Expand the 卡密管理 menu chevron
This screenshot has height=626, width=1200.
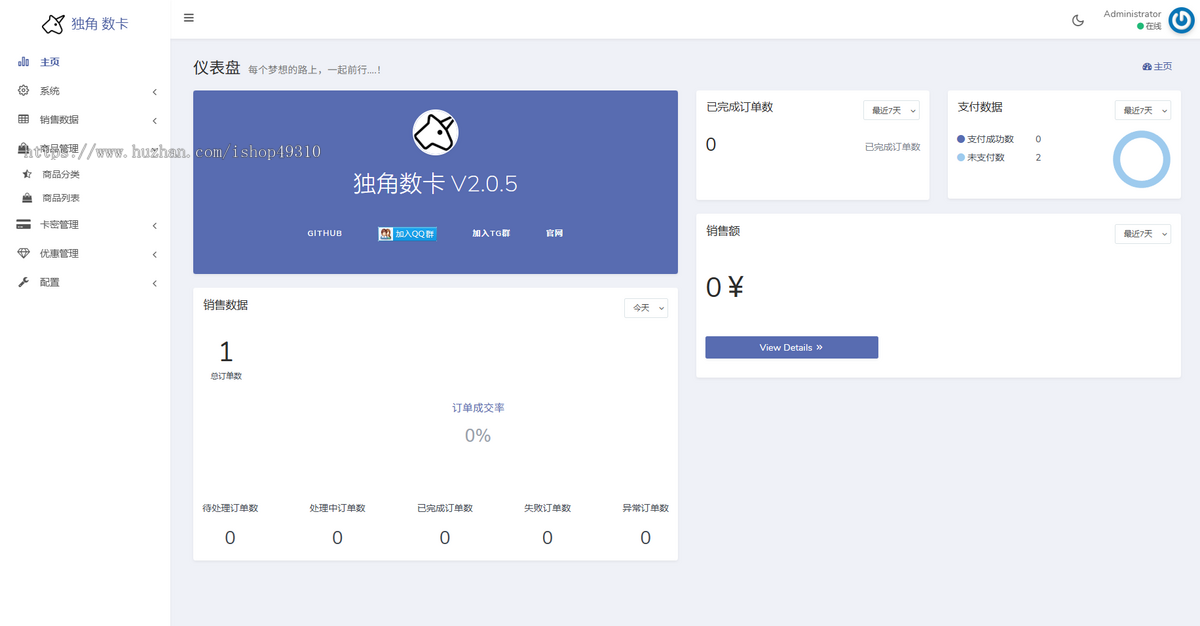point(155,226)
